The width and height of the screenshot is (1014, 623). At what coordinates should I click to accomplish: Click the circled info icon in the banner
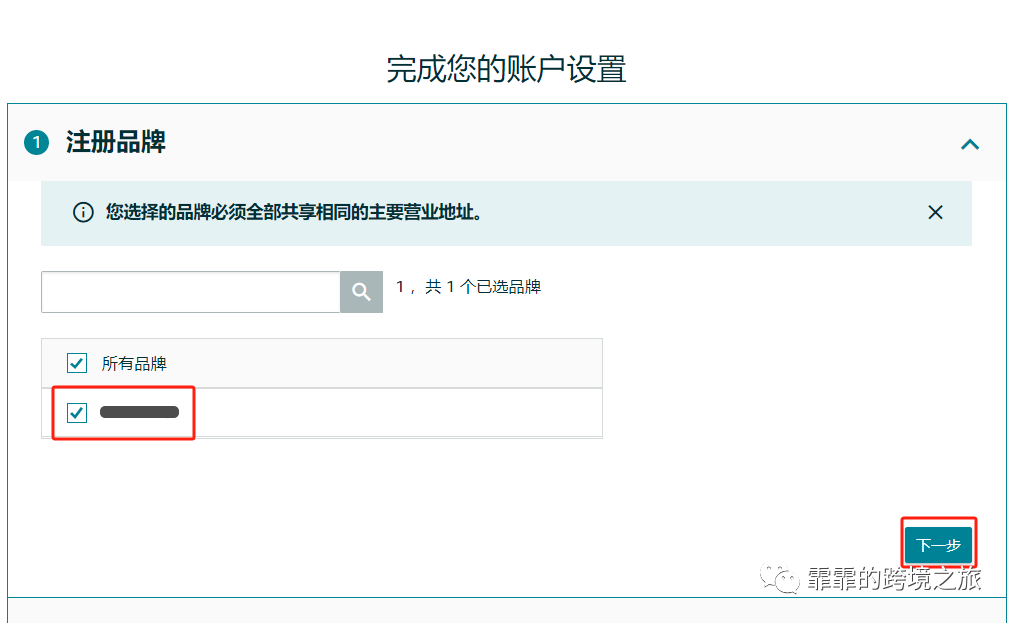click(83, 212)
